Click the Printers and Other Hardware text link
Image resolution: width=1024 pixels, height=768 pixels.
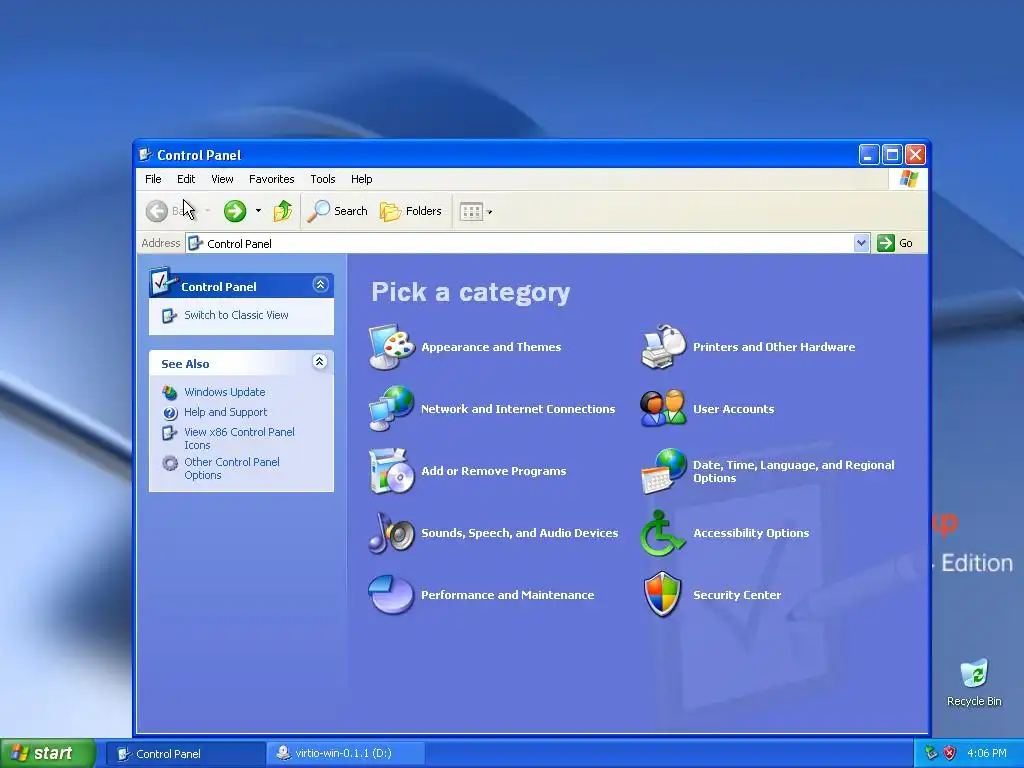pyautogui.click(x=774, y=347)
